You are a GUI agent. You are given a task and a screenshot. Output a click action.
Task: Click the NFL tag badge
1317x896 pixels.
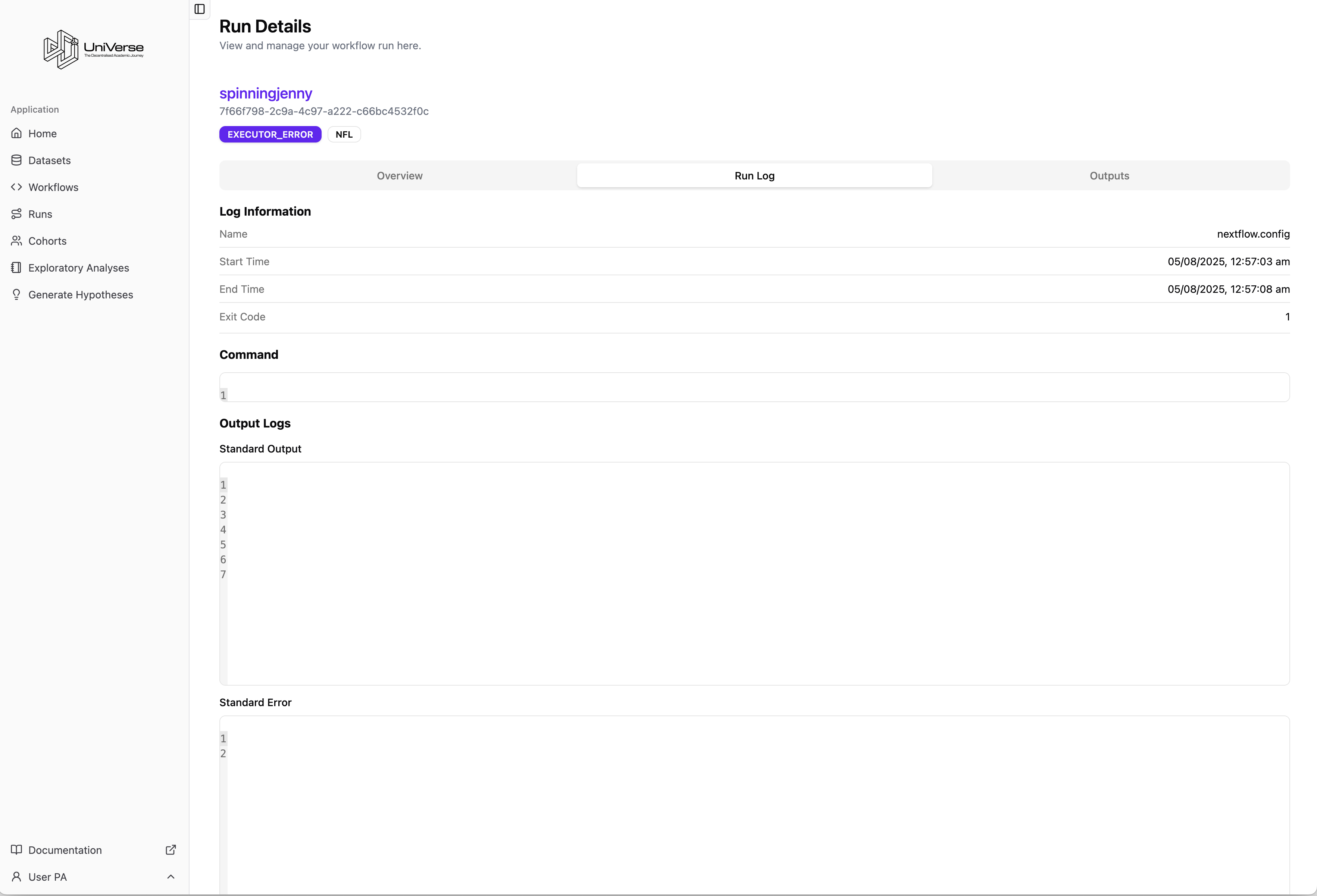tap(344, 134)
